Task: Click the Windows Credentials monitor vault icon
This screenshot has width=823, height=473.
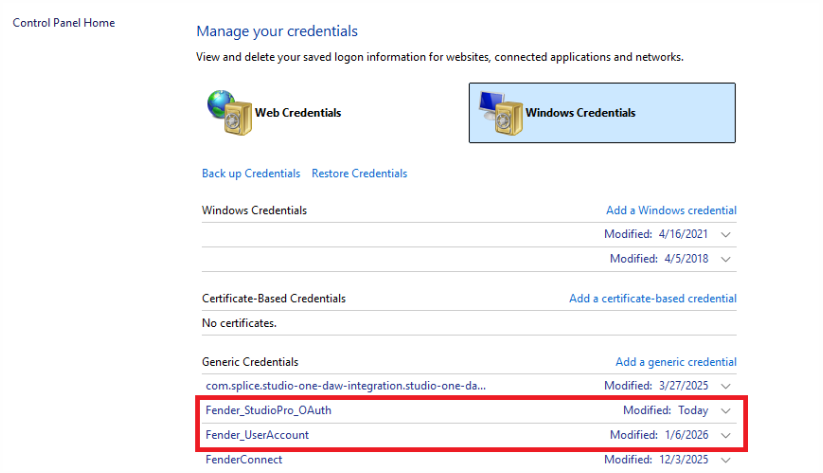Action: pos(498,113)
